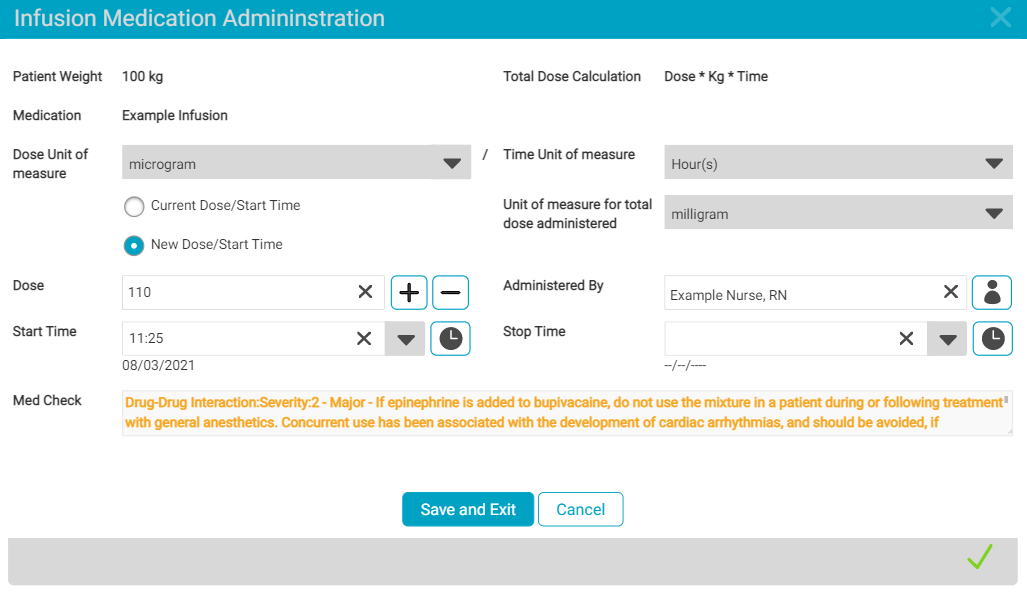Image resolution: width=1027 pixels, height=594 pixels.
Task: Decrease dose with the minus button
Action: 450,292
